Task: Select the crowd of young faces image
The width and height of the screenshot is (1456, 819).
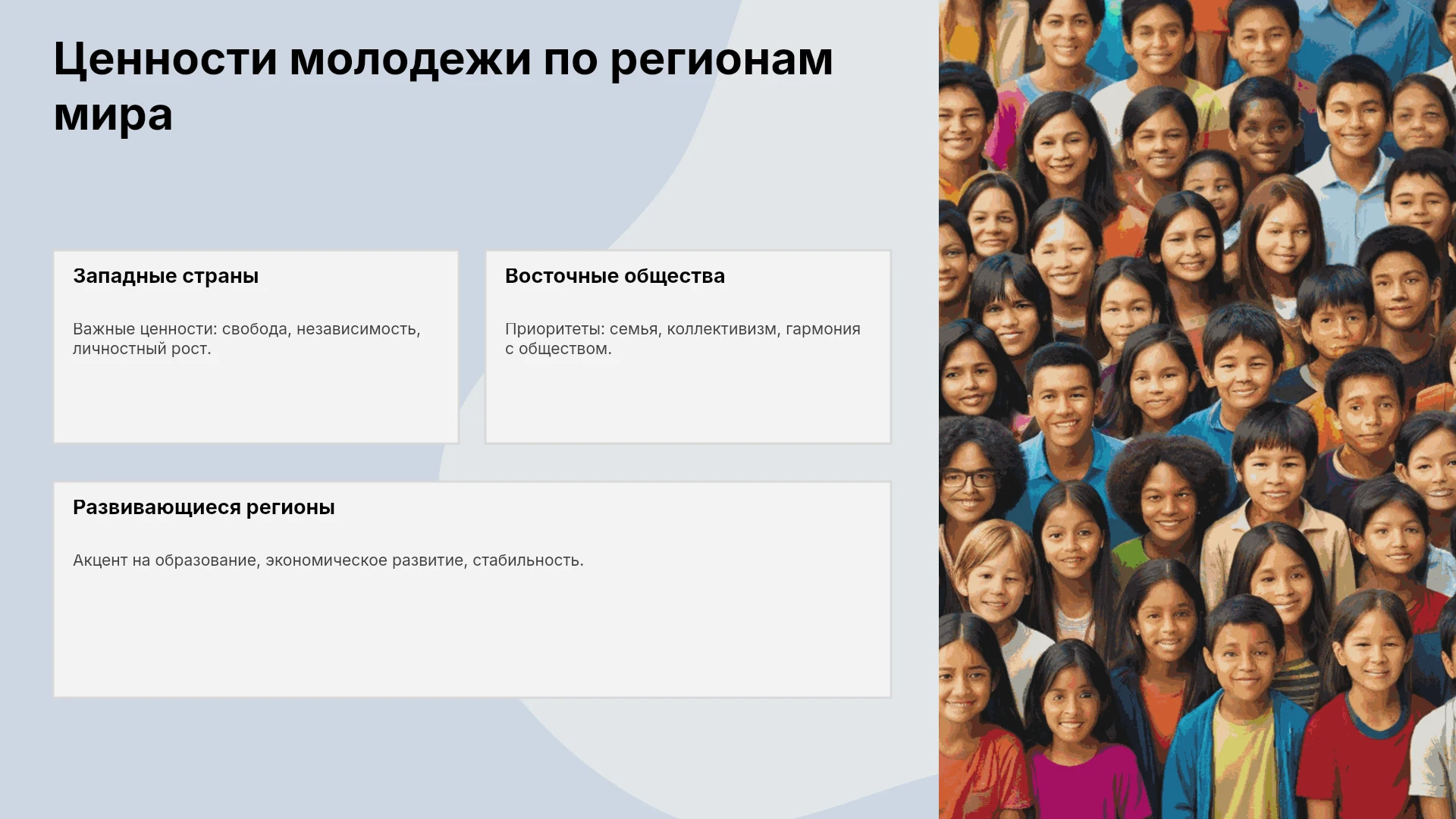Action: click(x=1197, y=409)
